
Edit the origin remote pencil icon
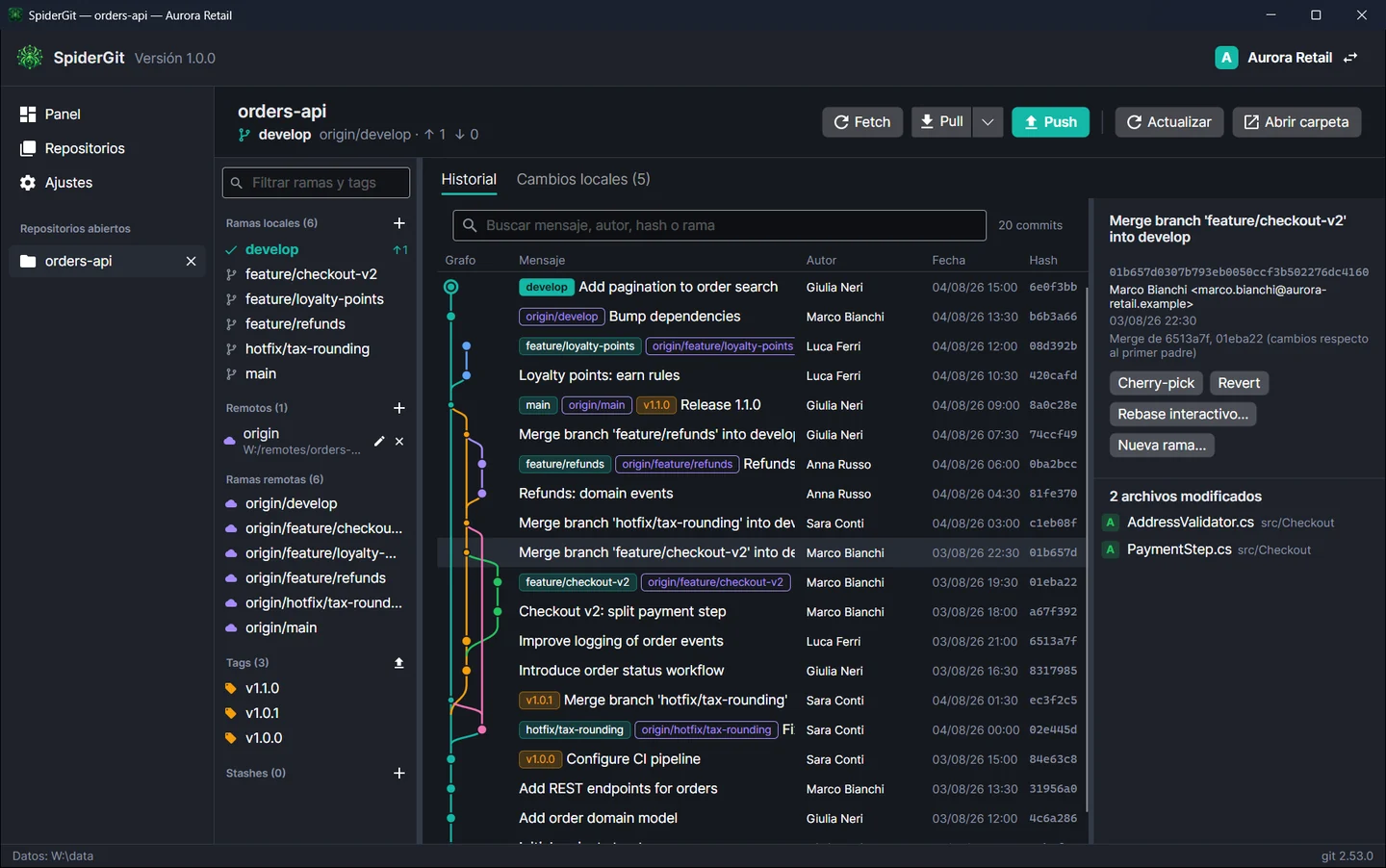379,441
